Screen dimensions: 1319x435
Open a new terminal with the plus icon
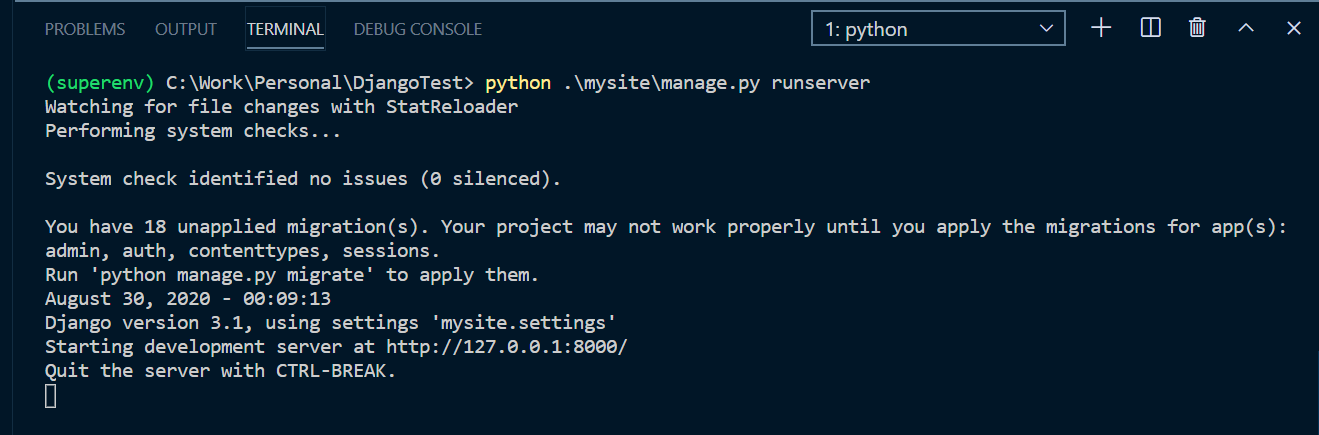1101,28
